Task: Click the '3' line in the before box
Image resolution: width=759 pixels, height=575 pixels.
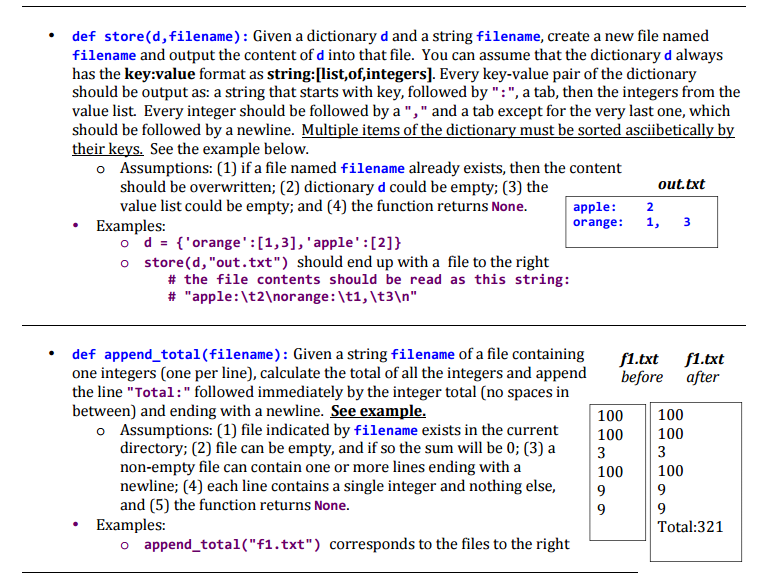Action: (601, 453)
